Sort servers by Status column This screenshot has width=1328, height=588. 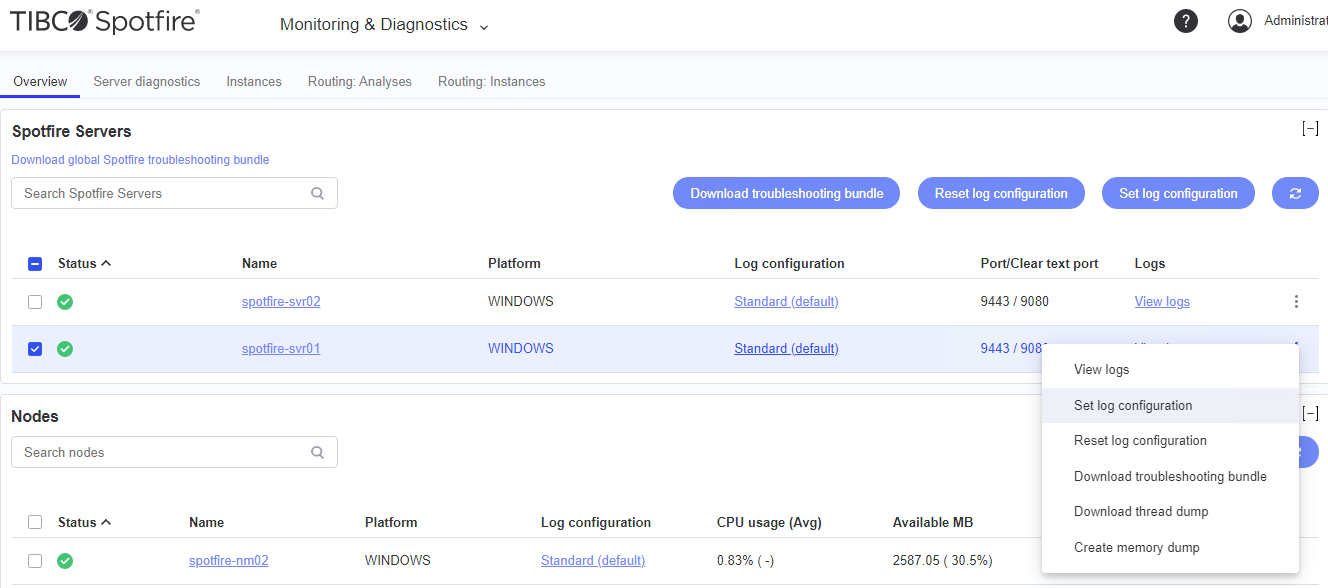[84, 264]
